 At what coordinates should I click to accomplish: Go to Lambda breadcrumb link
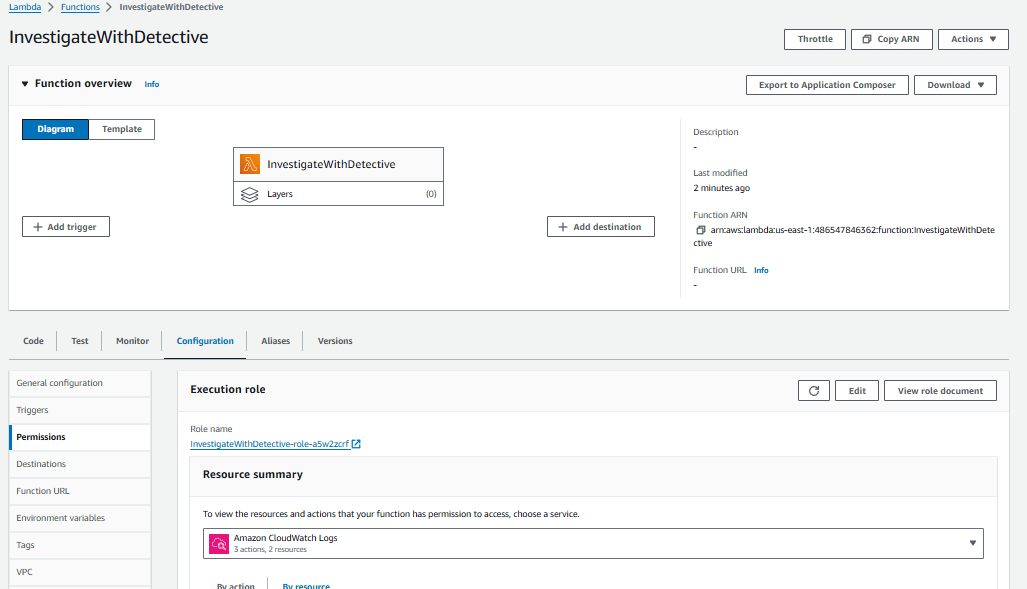tap(25, 7)
